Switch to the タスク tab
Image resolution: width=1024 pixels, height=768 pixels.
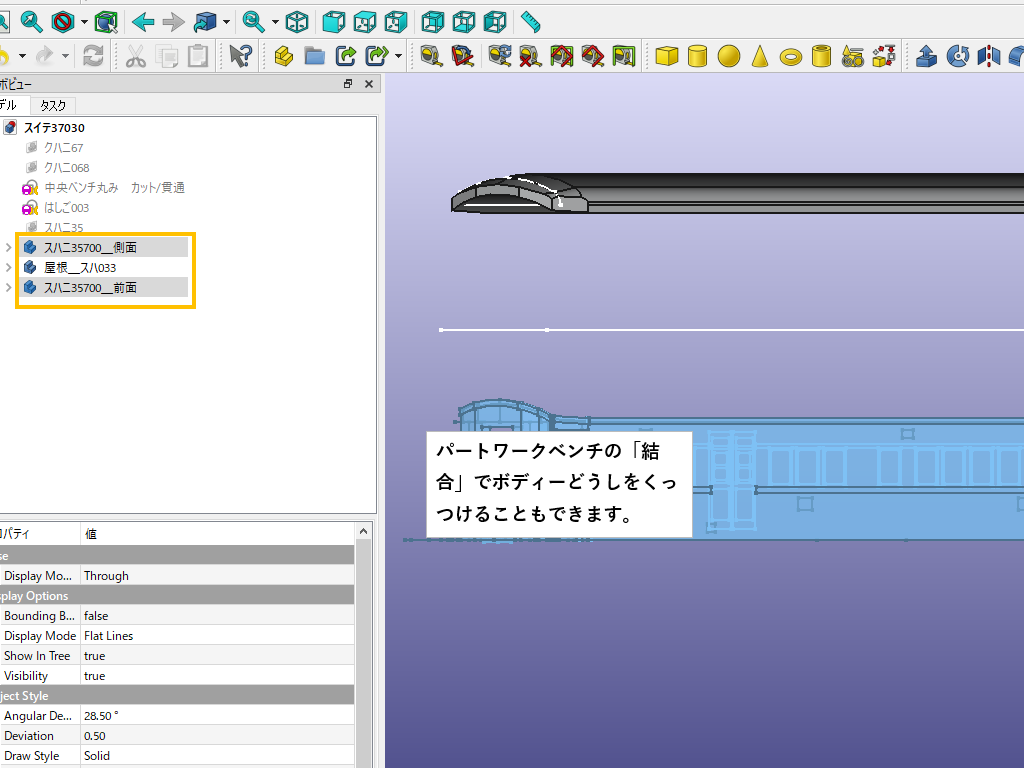(53, 105)
